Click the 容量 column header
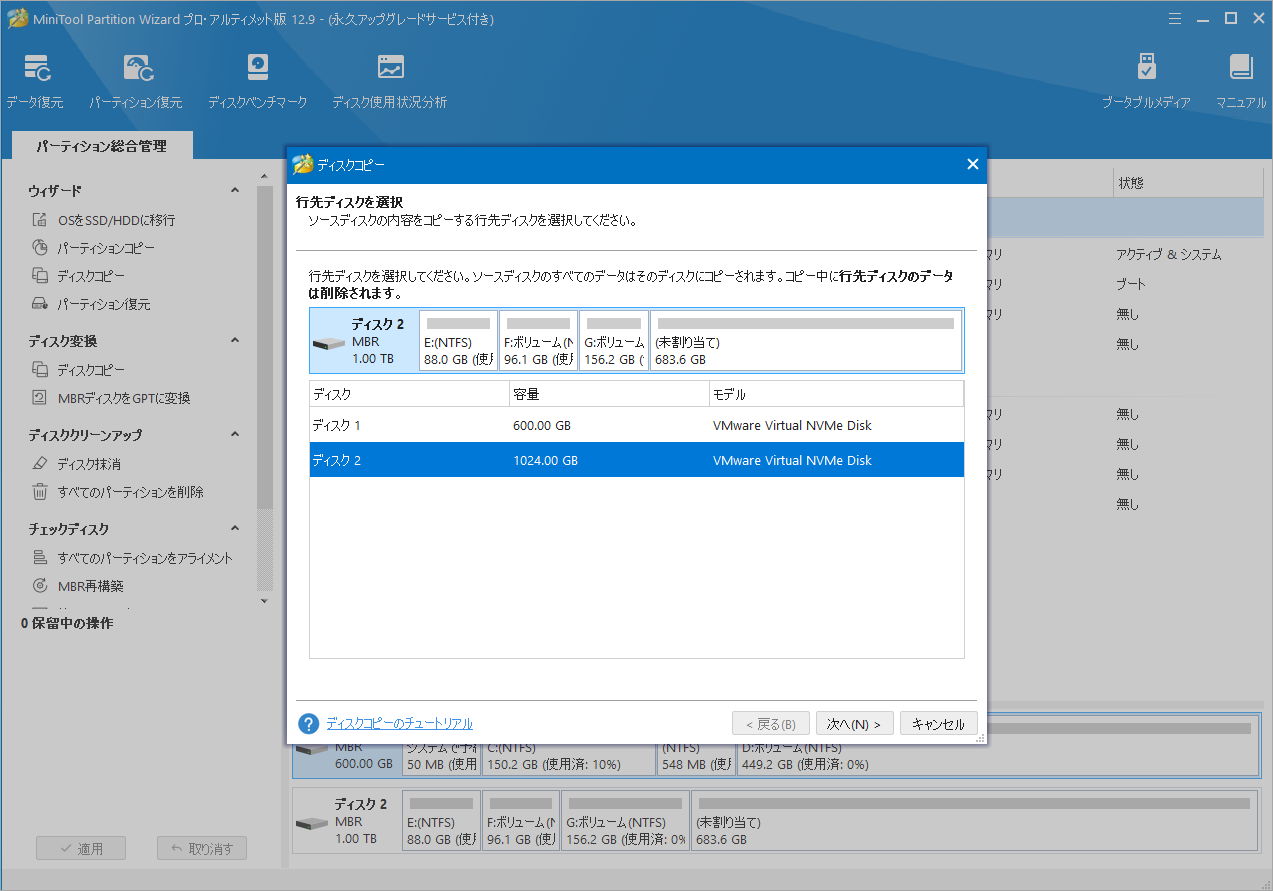This screenshot has width=1273, height=891. 609,394
